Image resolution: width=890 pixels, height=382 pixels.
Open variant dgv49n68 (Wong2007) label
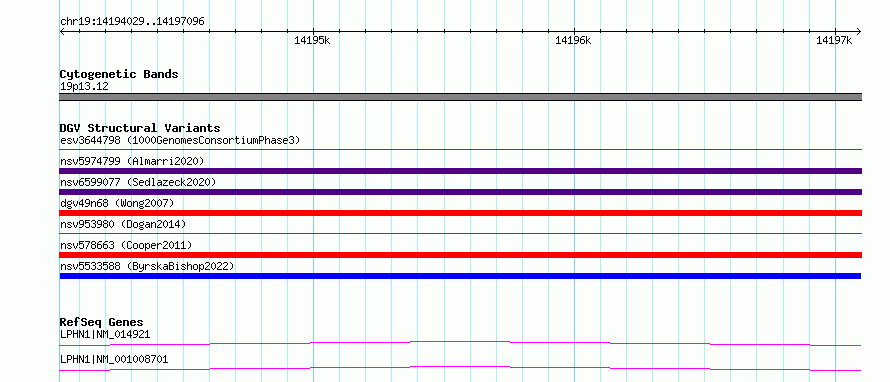click(117, 203)
